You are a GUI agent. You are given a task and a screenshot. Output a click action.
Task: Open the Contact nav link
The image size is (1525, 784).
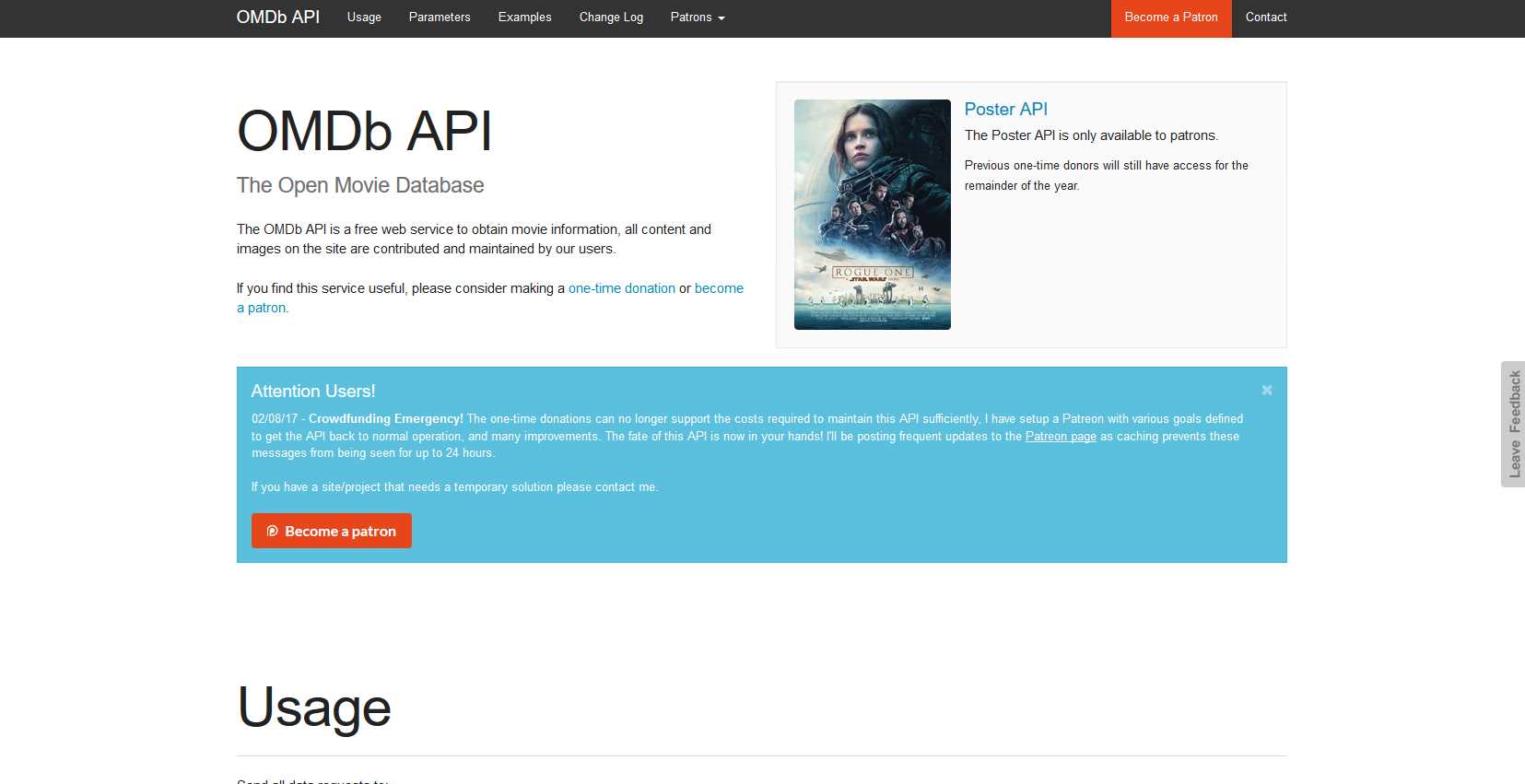1266,17
